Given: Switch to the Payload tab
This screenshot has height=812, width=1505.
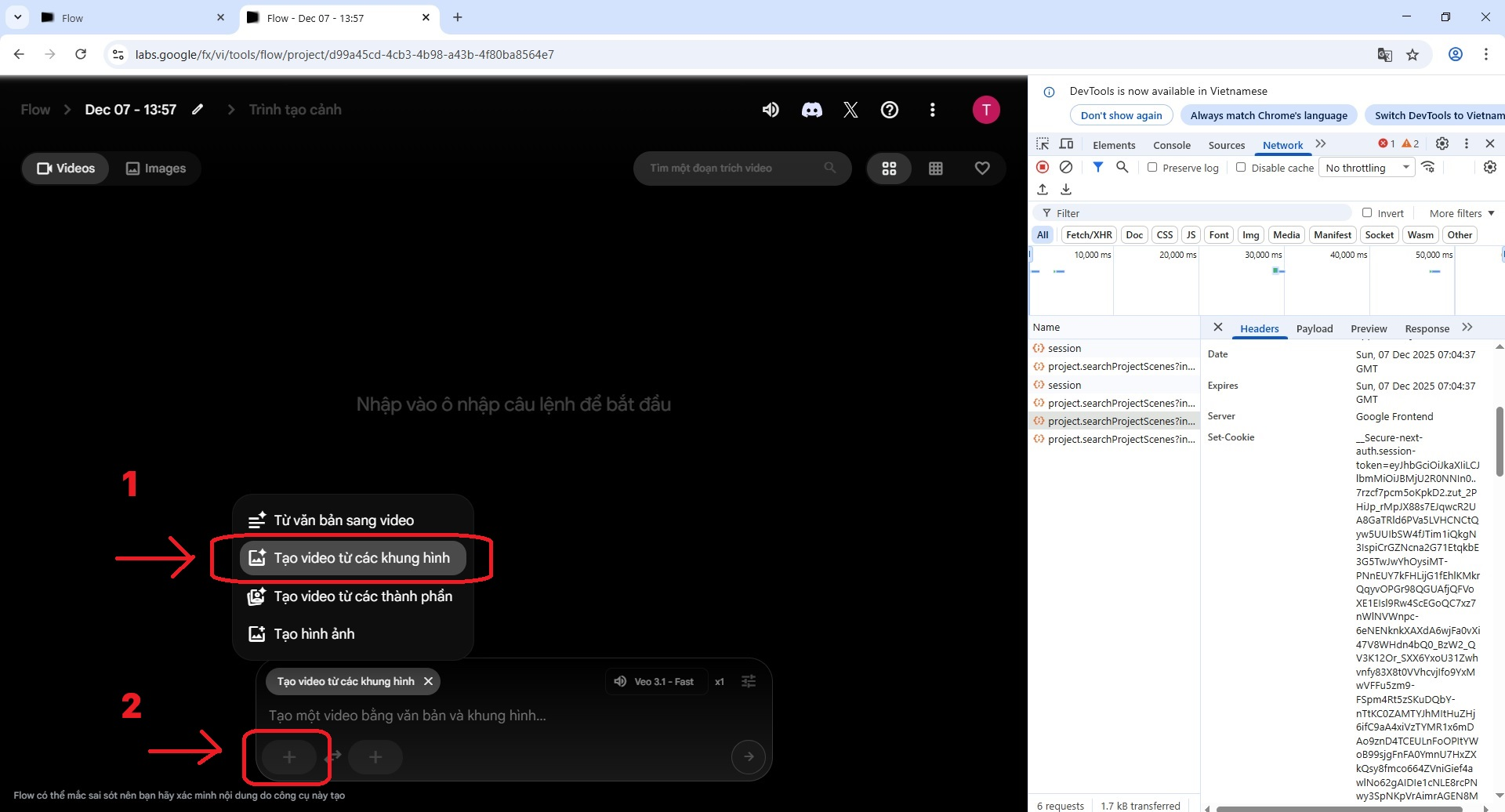Looking at the screenshot, I should (x=1314, y=328).
